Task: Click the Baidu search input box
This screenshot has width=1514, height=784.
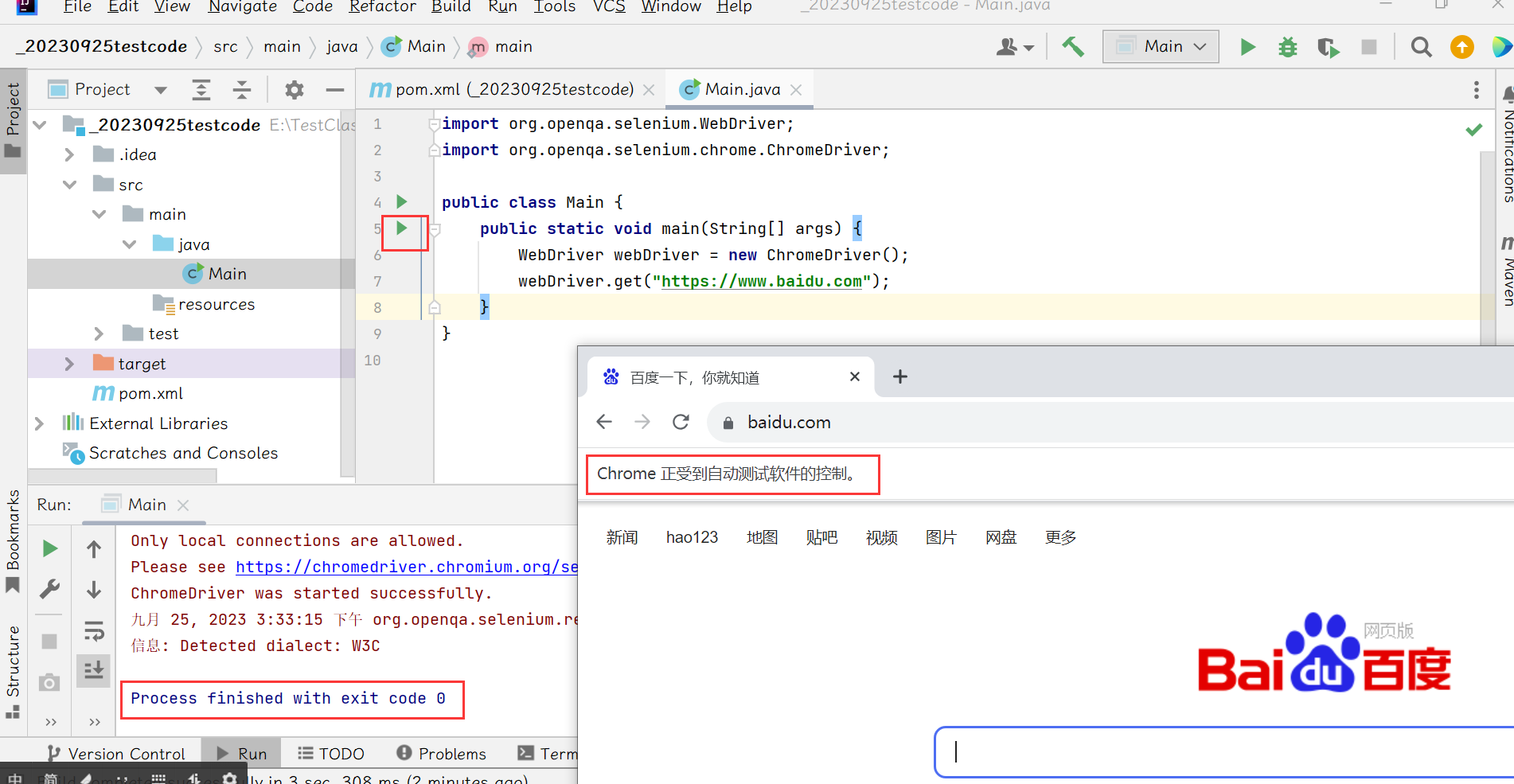Action: tap(1224, 752)
